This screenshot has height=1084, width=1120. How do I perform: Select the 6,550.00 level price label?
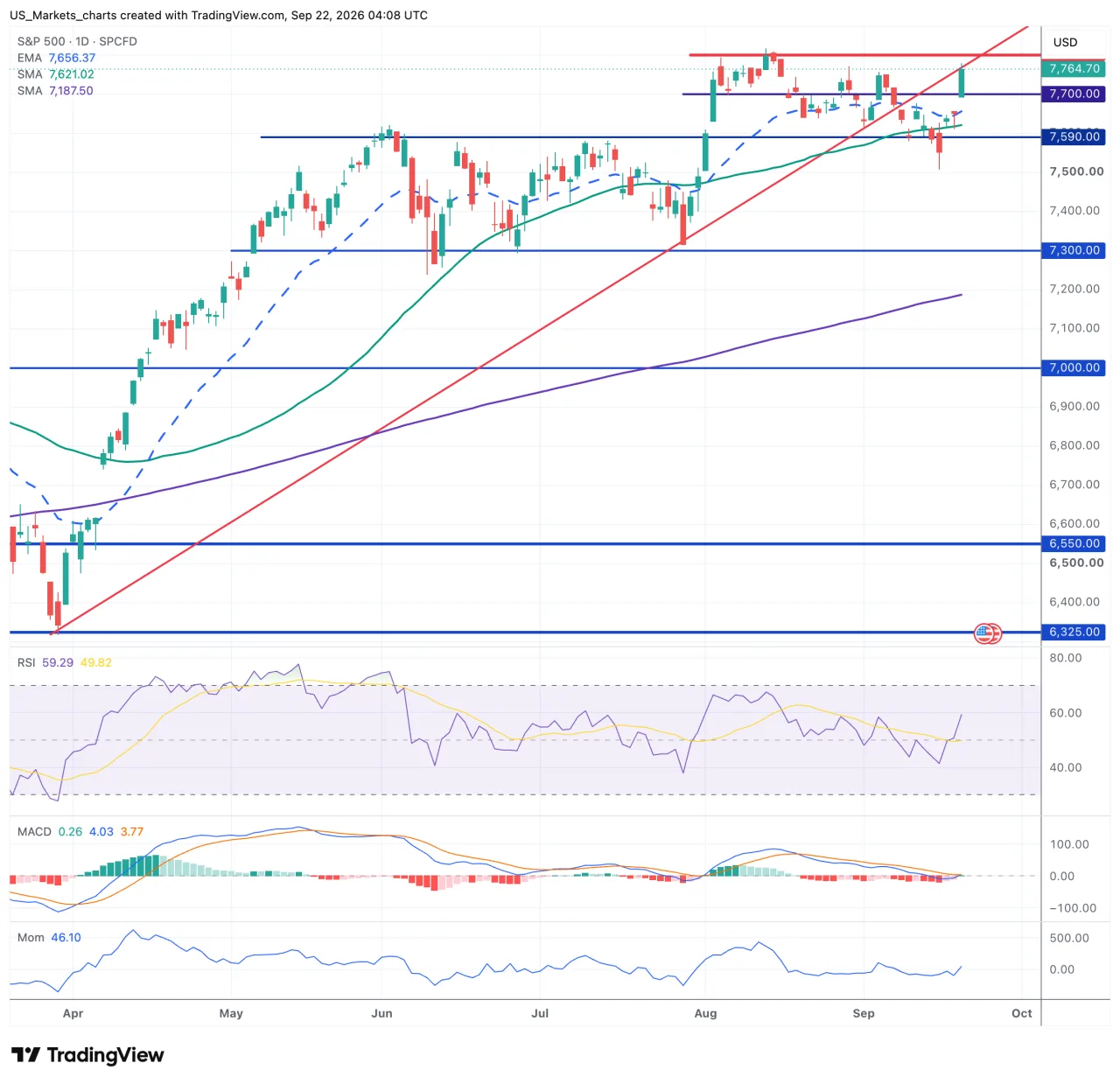pyautogui.click(x=1074, y=543)
